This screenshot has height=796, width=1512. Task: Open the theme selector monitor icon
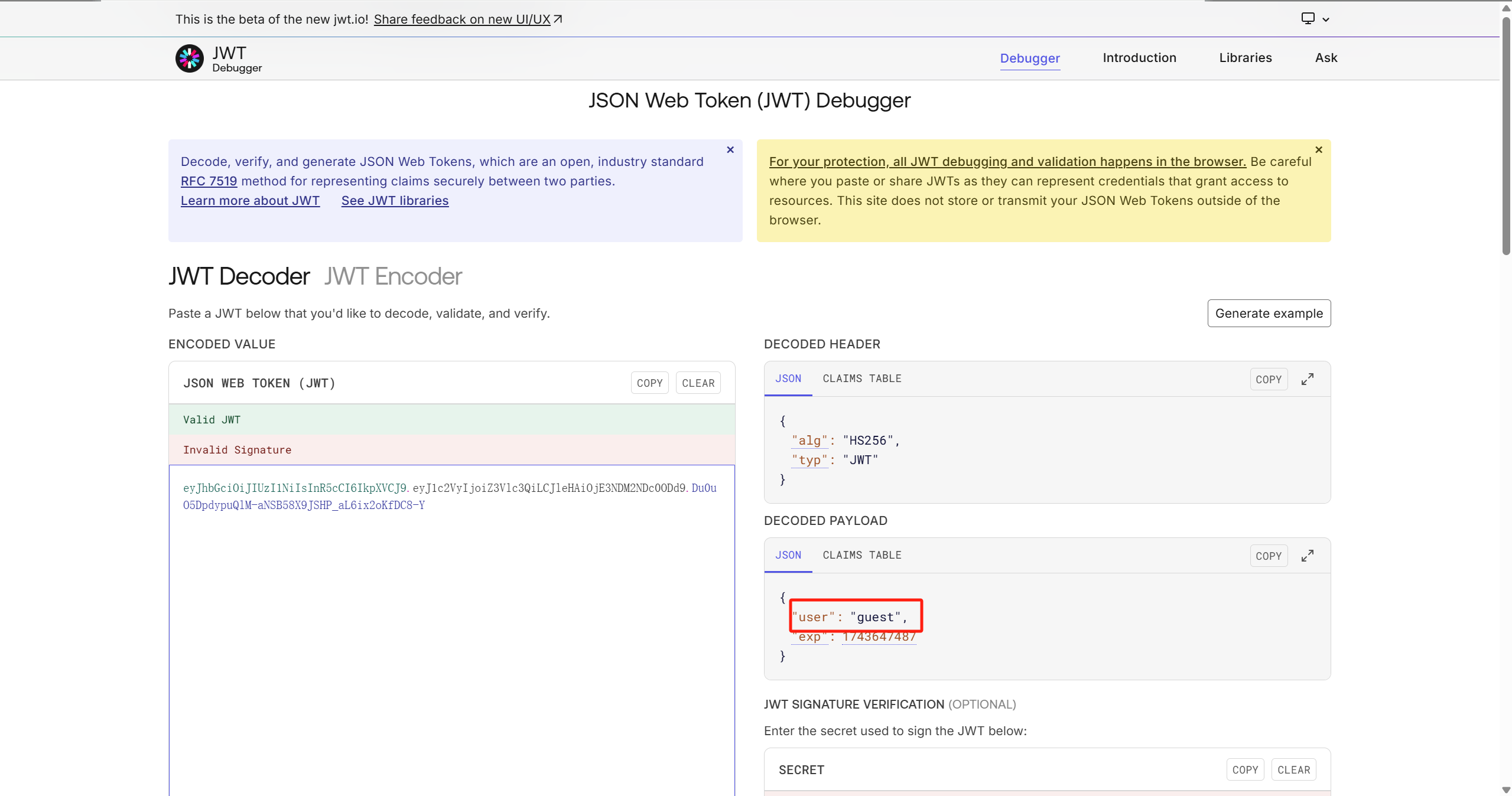pos(1308,19)
